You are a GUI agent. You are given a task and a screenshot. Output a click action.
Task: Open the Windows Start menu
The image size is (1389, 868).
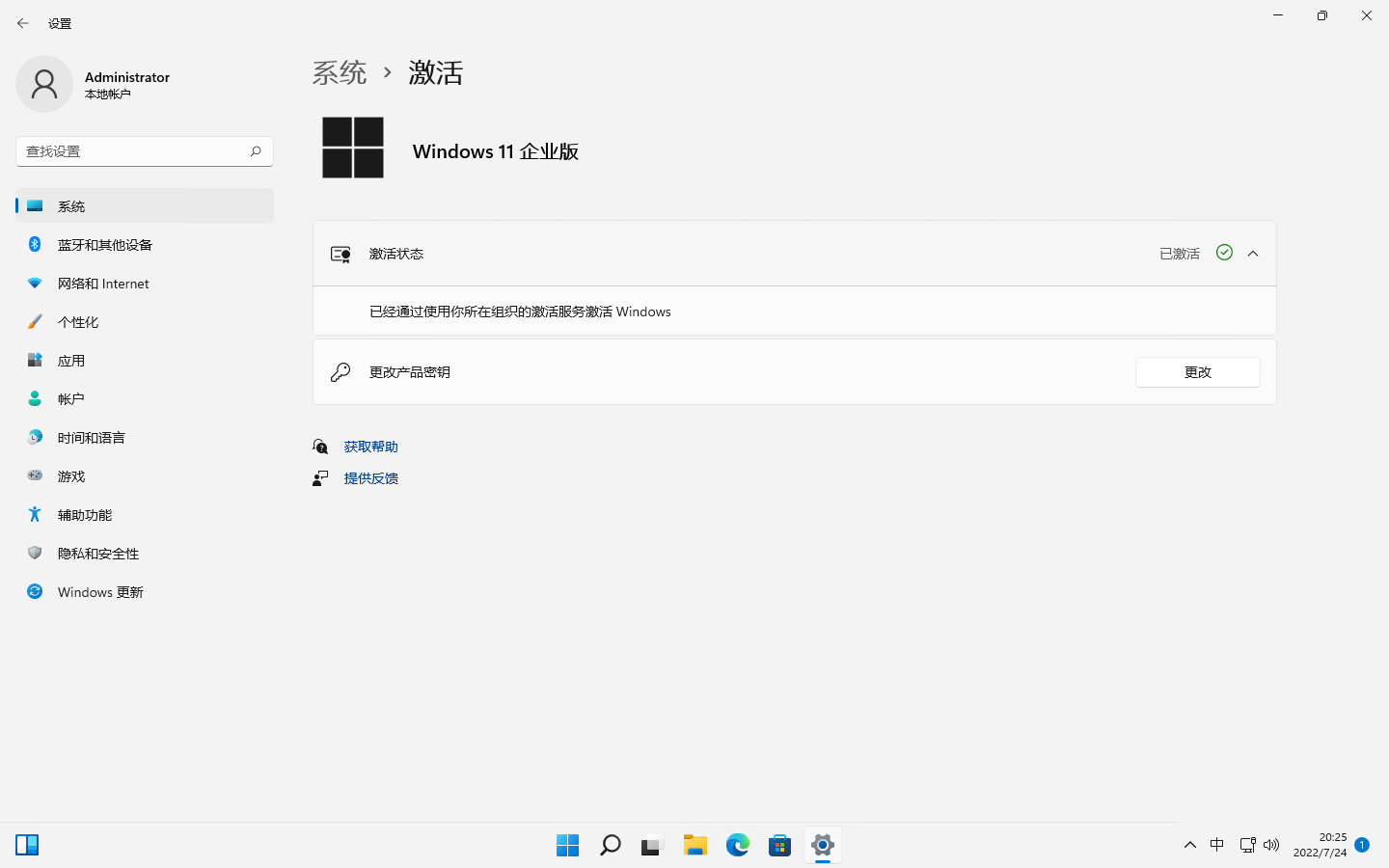(568, 846)
